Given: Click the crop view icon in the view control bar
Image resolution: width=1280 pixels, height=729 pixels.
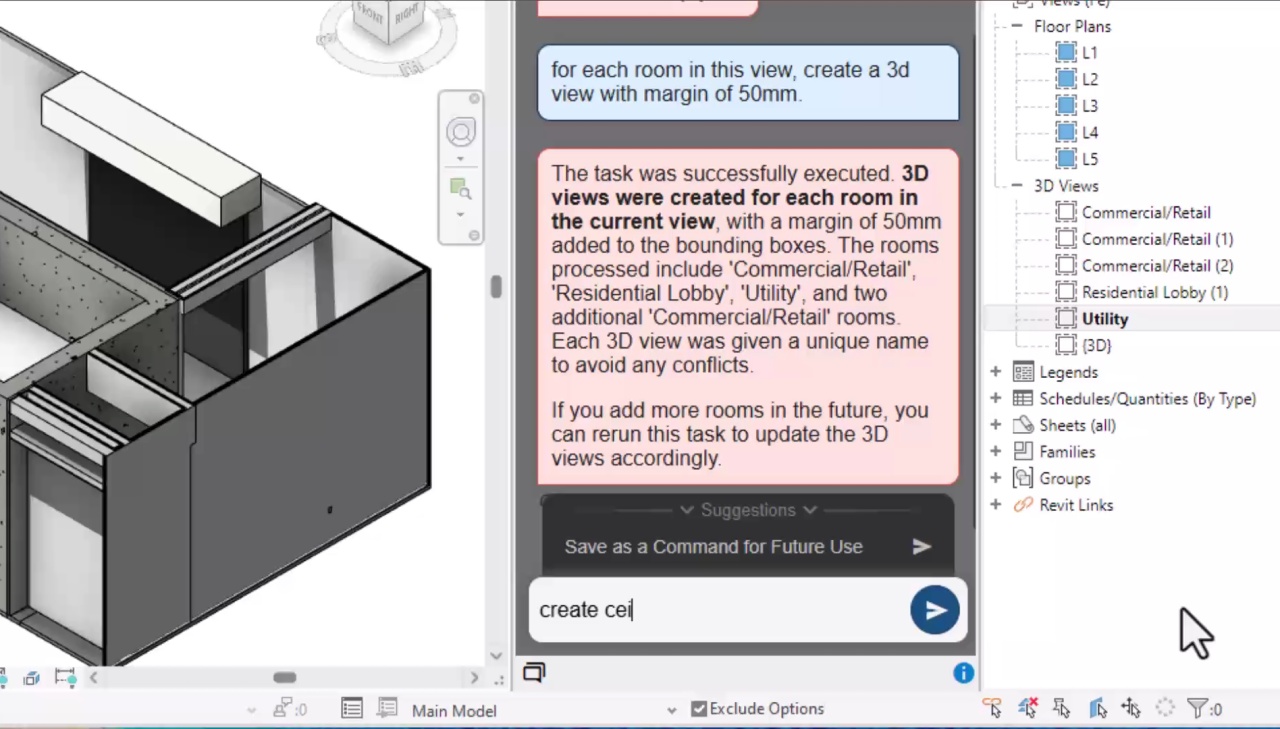Looking at the screenshot, I should click(x=31, y=678).
